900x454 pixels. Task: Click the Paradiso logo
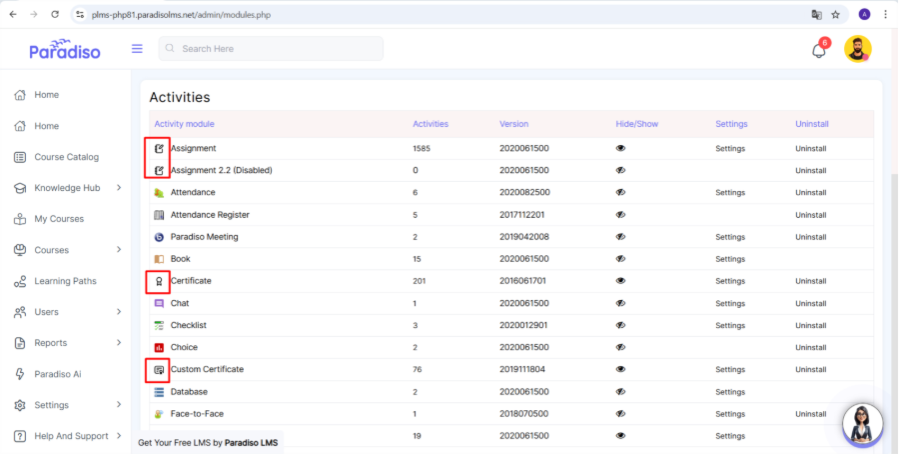[x=64, y=49]
